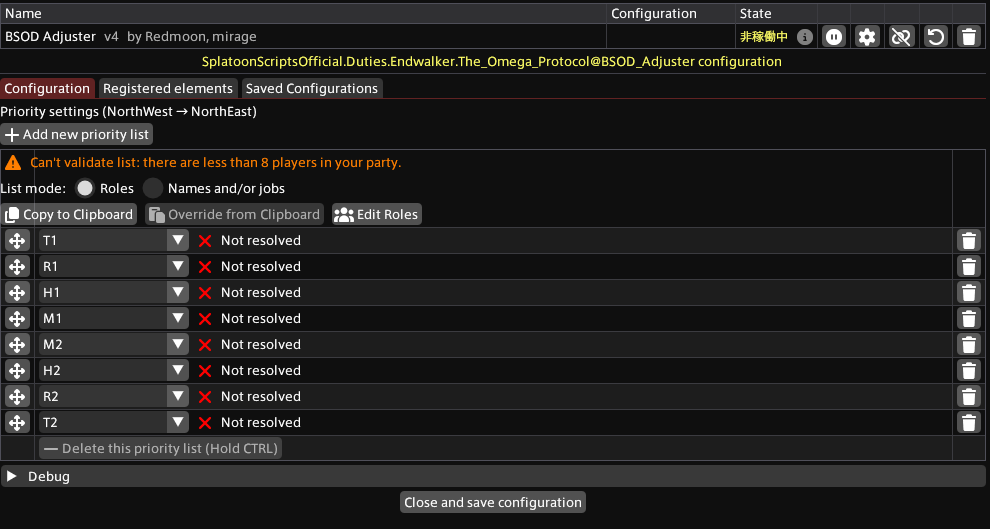Click the move handle for T1 row
This screenshot has height=529, width=990.
17,241
